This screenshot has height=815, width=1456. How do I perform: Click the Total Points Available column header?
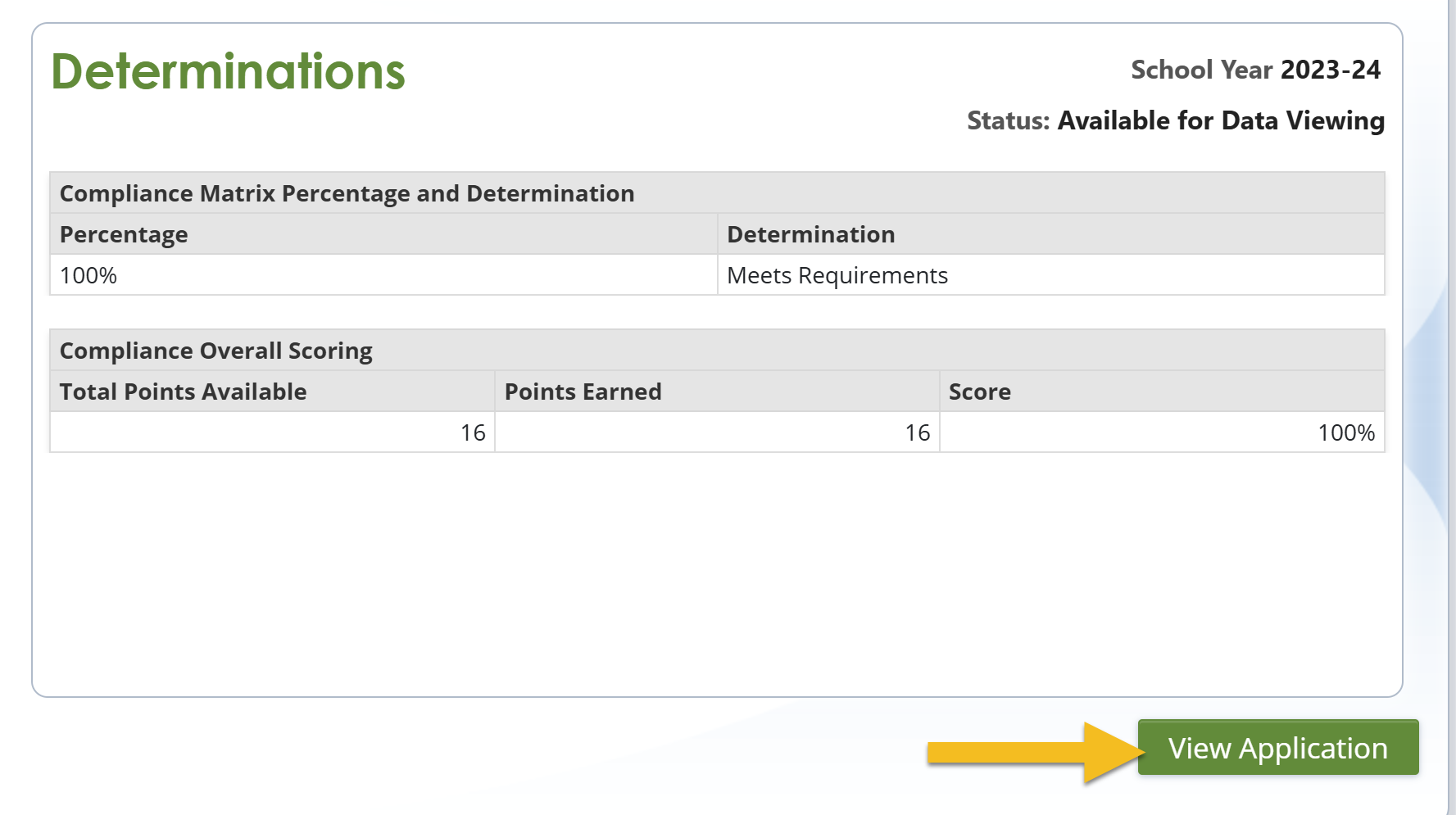[x=183, y=392]
